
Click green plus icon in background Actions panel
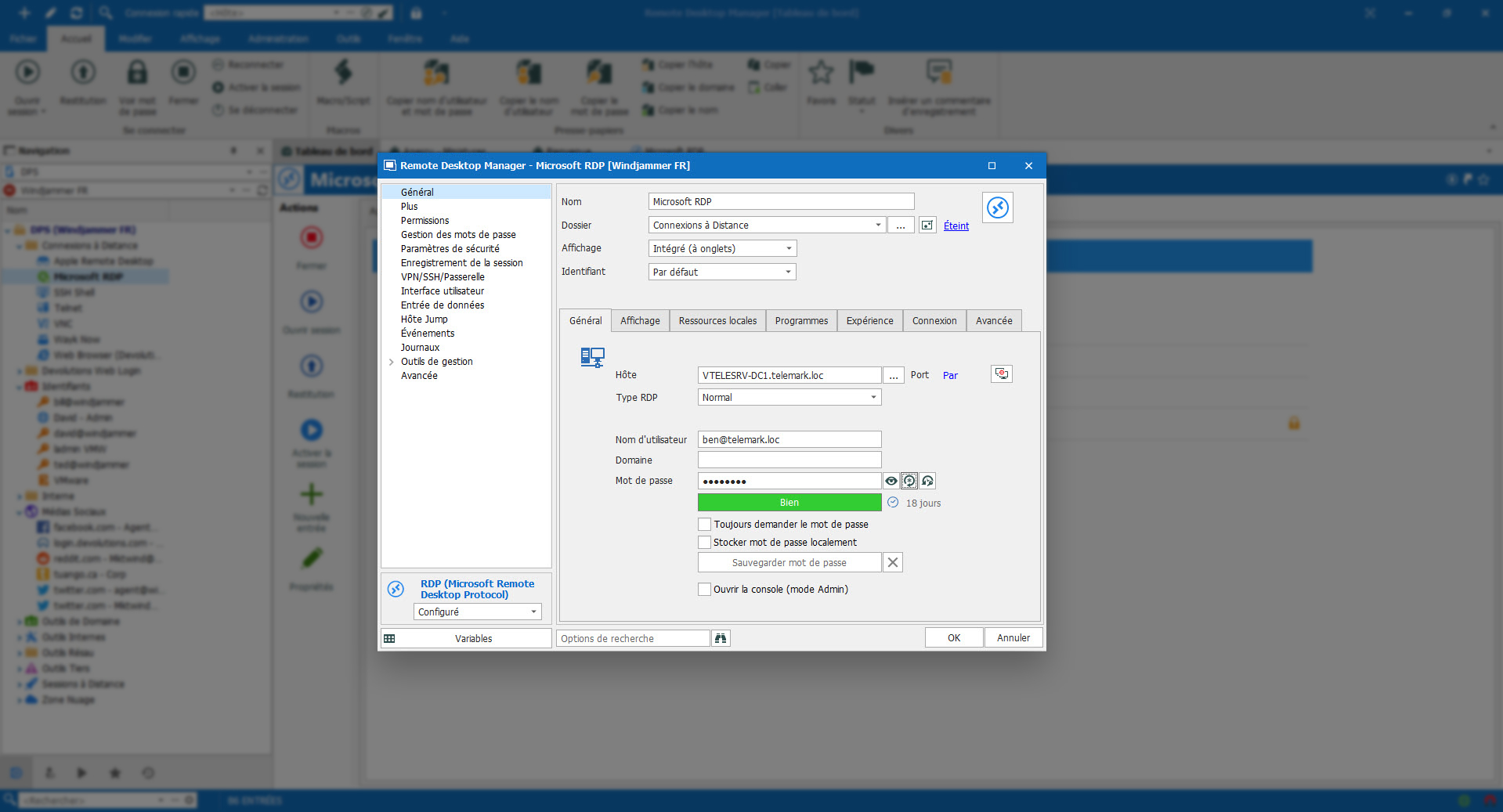[312, 494]
